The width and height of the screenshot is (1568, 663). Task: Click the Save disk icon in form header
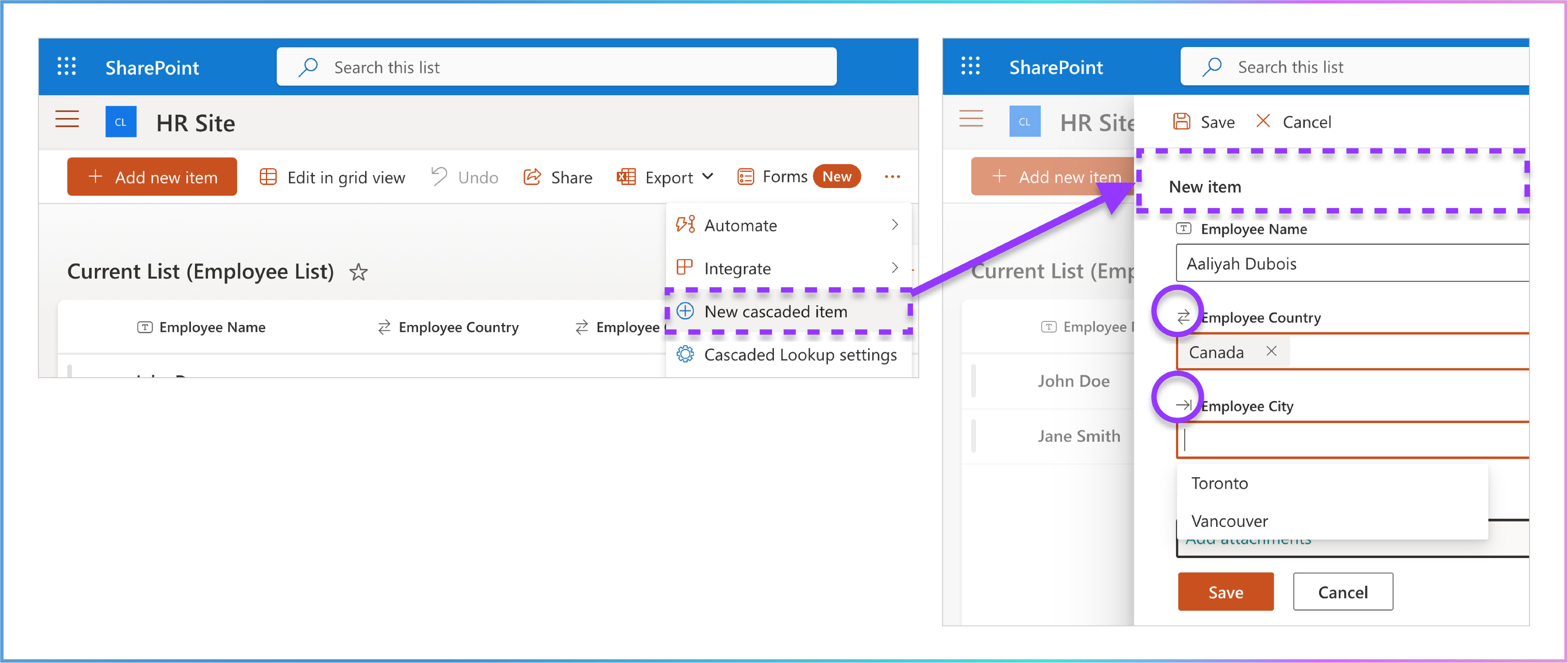(1182, 122)
